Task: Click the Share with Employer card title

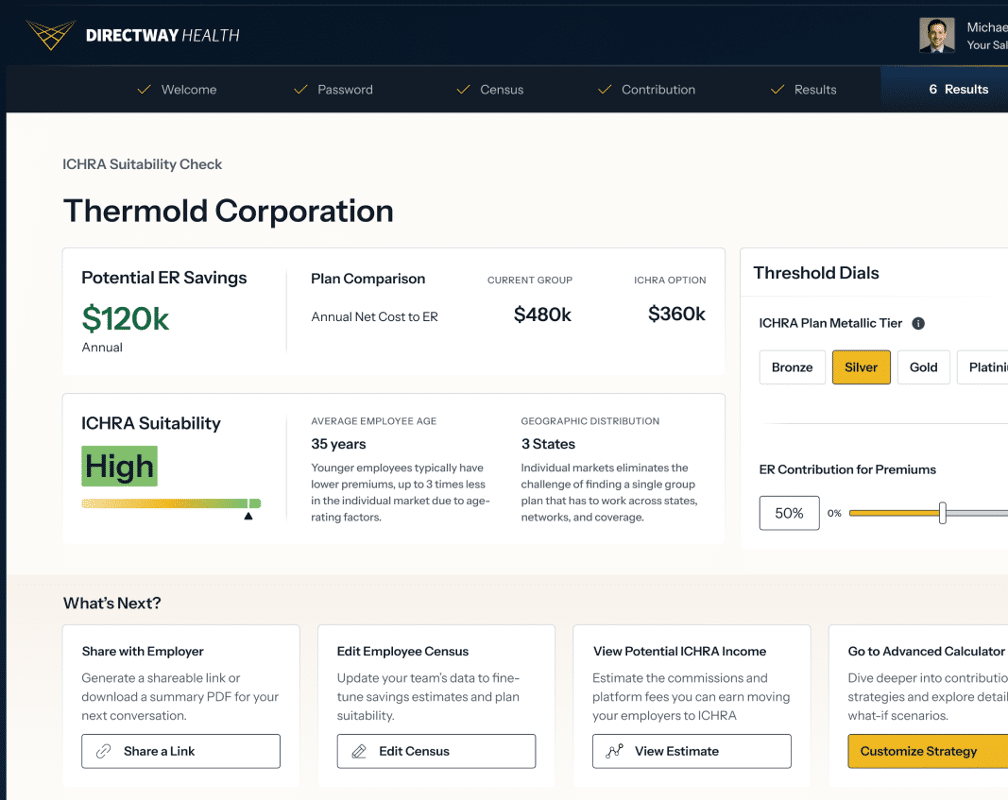Action: point(143,651)
